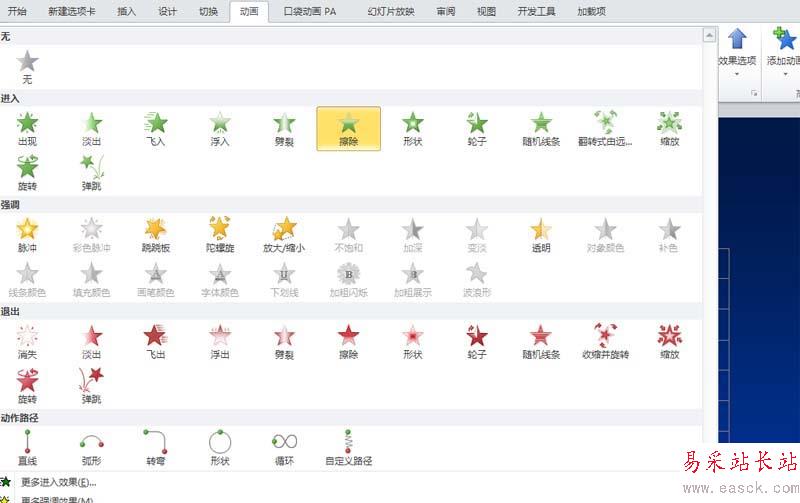Image resolution: width=800 pixels, height=503 pixels.
Task: Switch to the 加载项 tab
Action: coord(591,11)
